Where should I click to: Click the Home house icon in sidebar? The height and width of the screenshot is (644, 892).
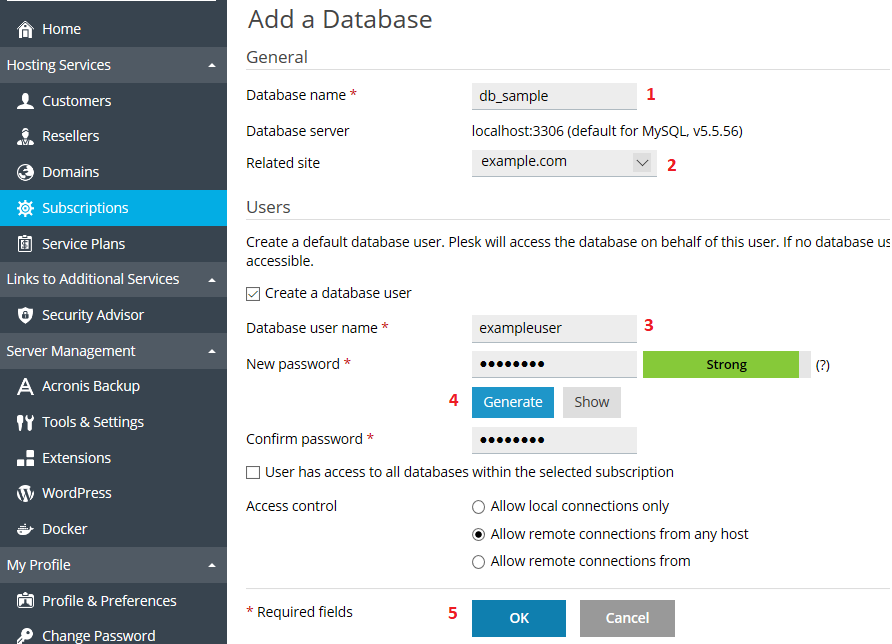point(25,29)
